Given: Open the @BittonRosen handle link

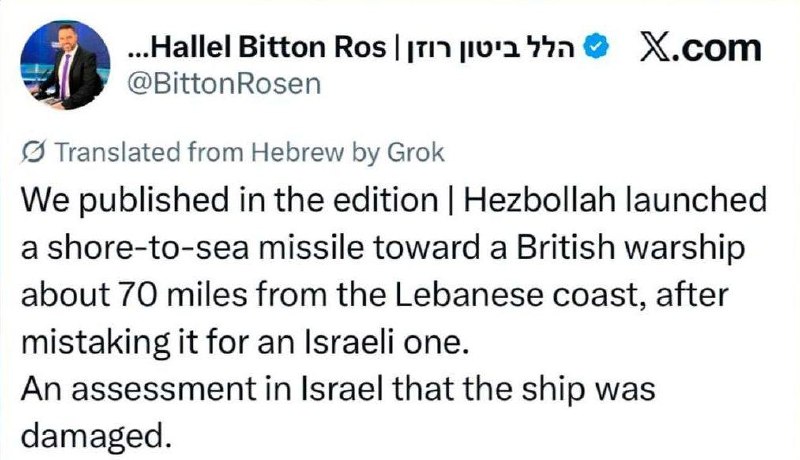Looking at the screenshot, I should tap(226, 84).
